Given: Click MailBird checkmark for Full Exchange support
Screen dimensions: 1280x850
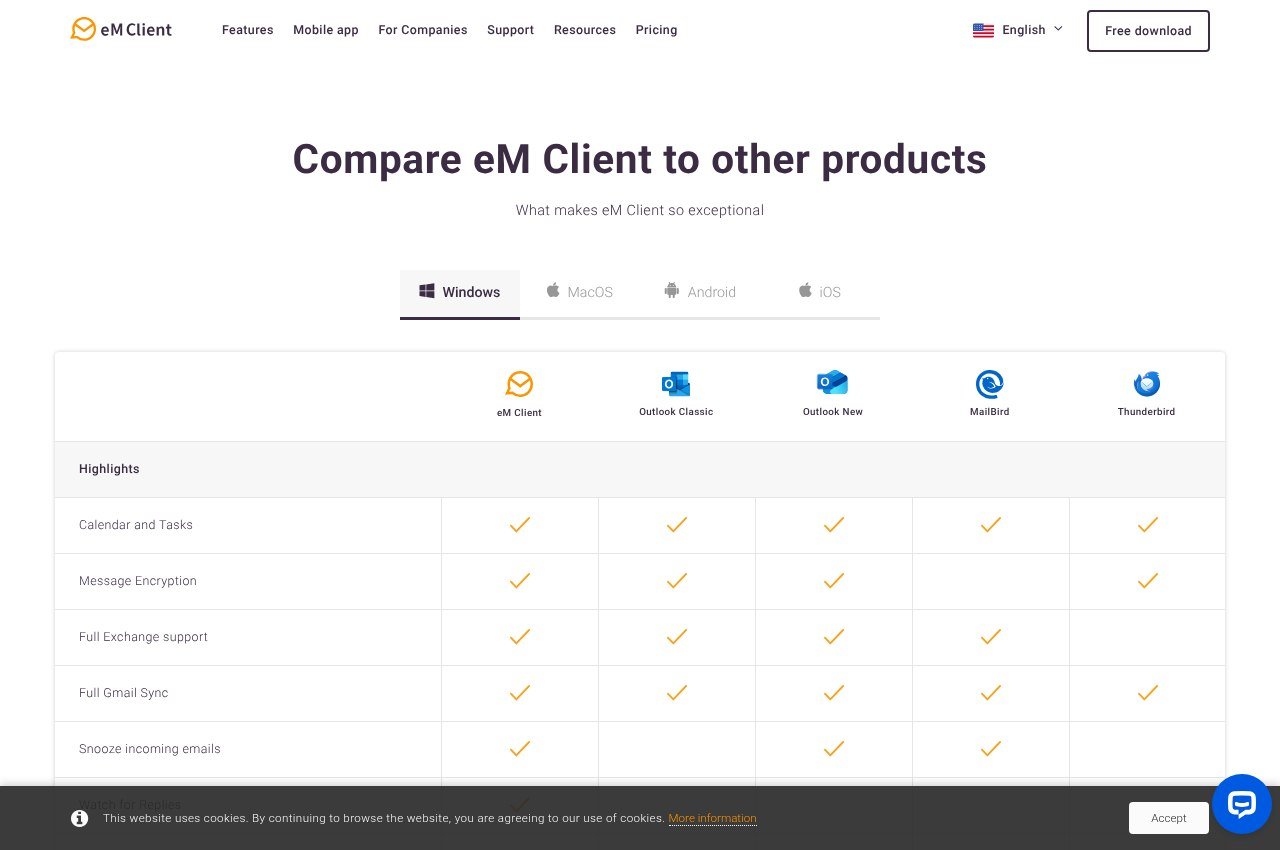Looking at the screenshot, I should pyautogui.click(x=990, y=636).
